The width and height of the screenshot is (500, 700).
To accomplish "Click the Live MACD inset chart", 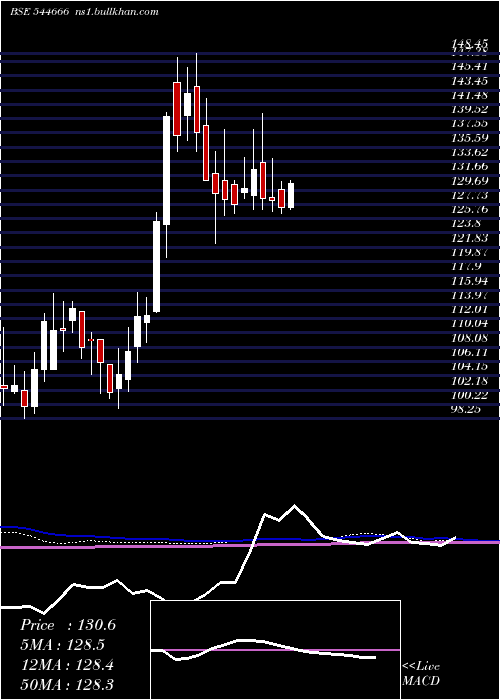I will tap(275, 650).
